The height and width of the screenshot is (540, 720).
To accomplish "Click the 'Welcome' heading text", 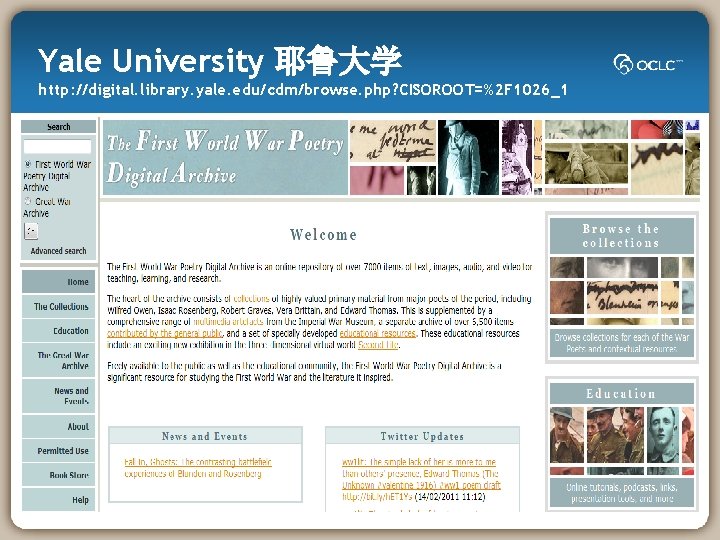I will (x=323, y=235).
